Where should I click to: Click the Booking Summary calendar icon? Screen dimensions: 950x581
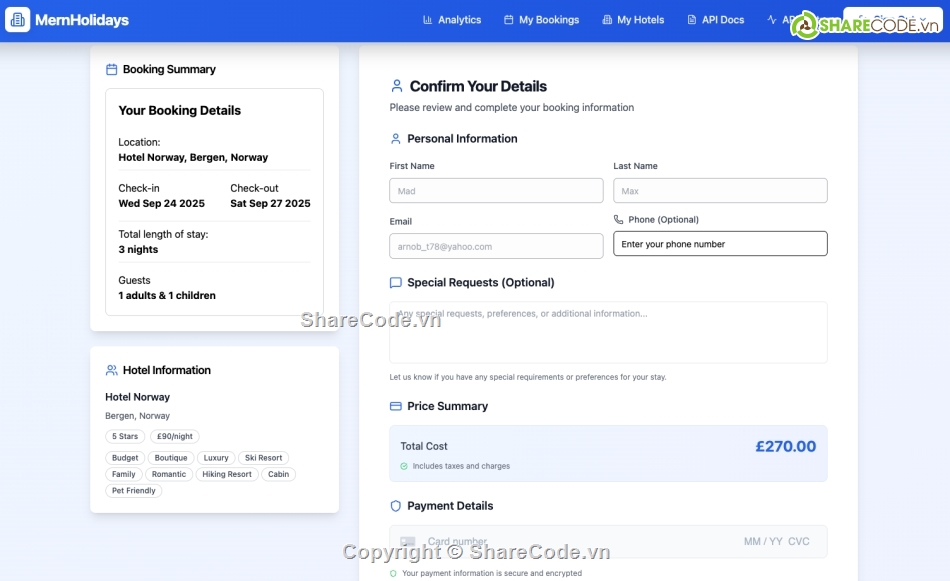click(112, 70)
